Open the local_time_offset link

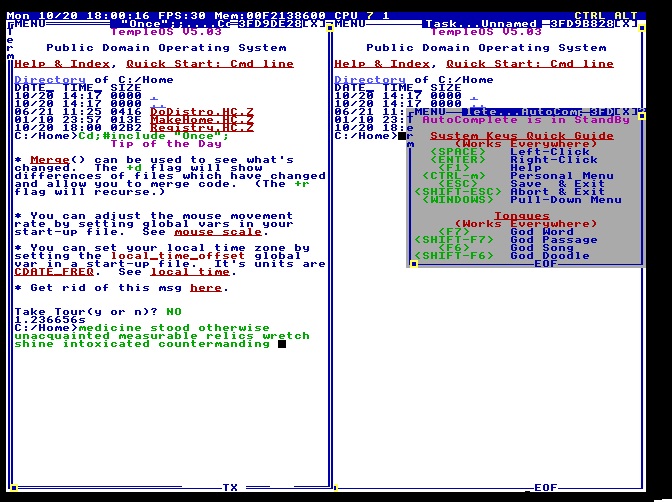click(x=178, y=256)
